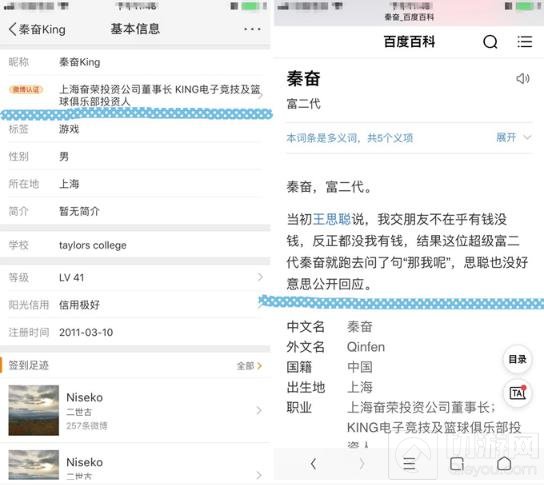544x485 pixels.
Task: Expand the 微博认证 verification description arrow
Action: 261,95
